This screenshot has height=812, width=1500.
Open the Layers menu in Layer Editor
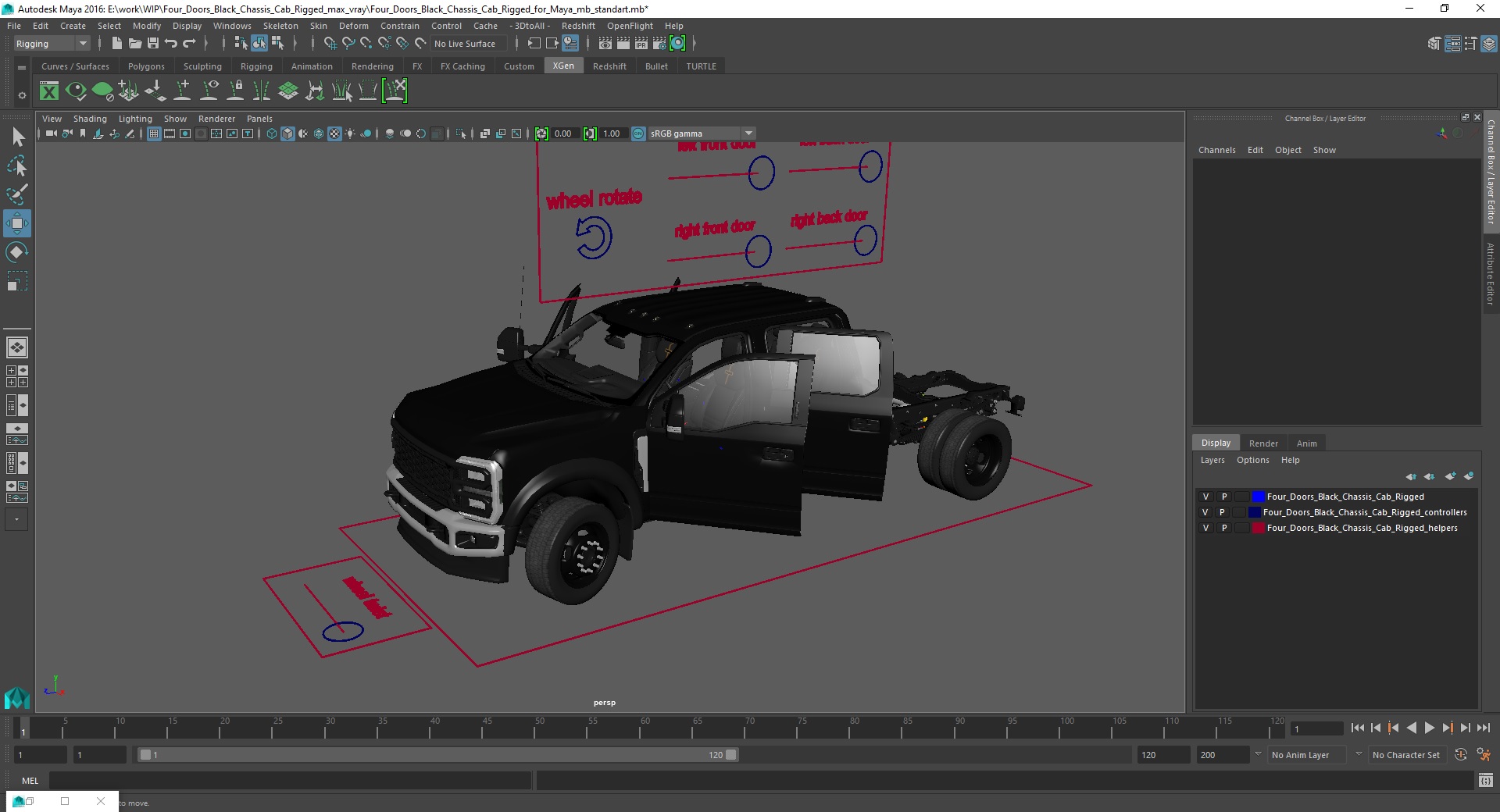(1212, 460)
